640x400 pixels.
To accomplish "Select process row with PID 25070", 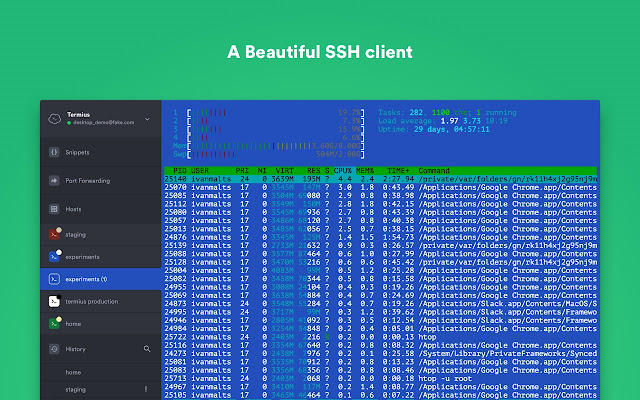I will tap(380, 187).
